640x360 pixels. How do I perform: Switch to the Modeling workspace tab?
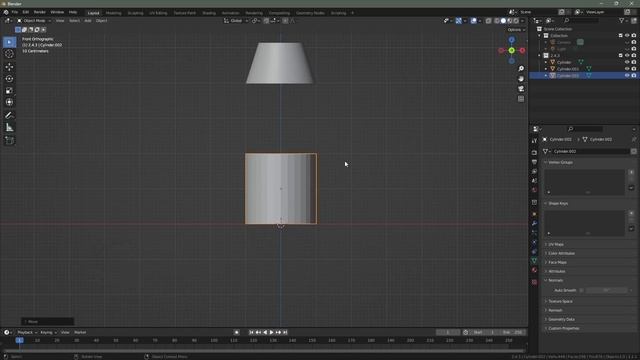click(113, 13)
